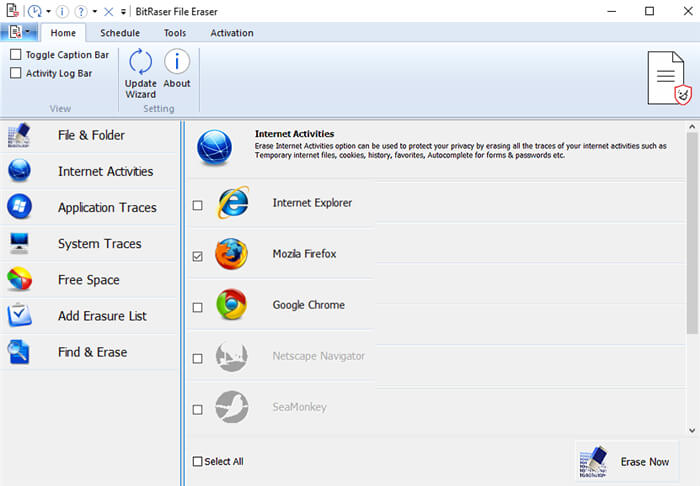Click the System Traces monitor icon
700x486 pixels.
(19, 243)
